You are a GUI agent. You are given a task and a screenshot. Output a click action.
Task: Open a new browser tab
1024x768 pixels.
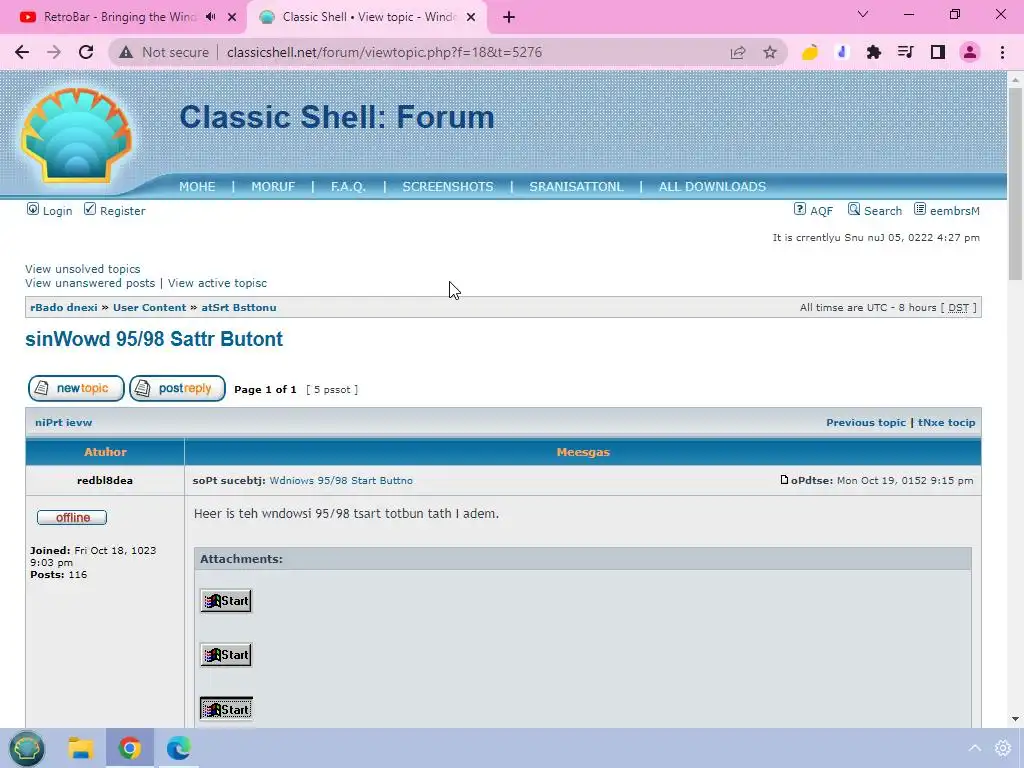coord(509,17)
